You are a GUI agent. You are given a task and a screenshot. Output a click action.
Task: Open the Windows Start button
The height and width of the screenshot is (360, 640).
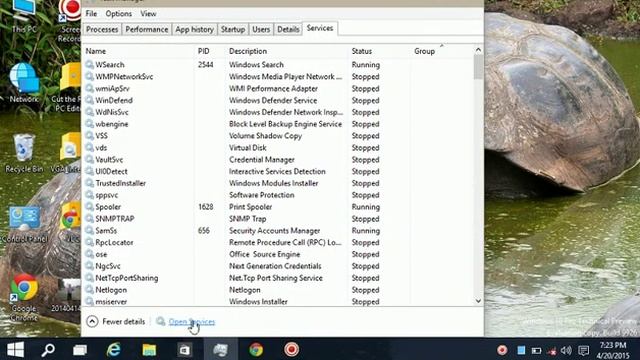(x=16, y=350)
